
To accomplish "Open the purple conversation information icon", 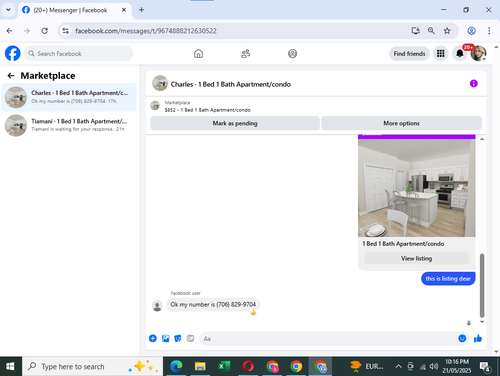I will (x=473, y=83).
